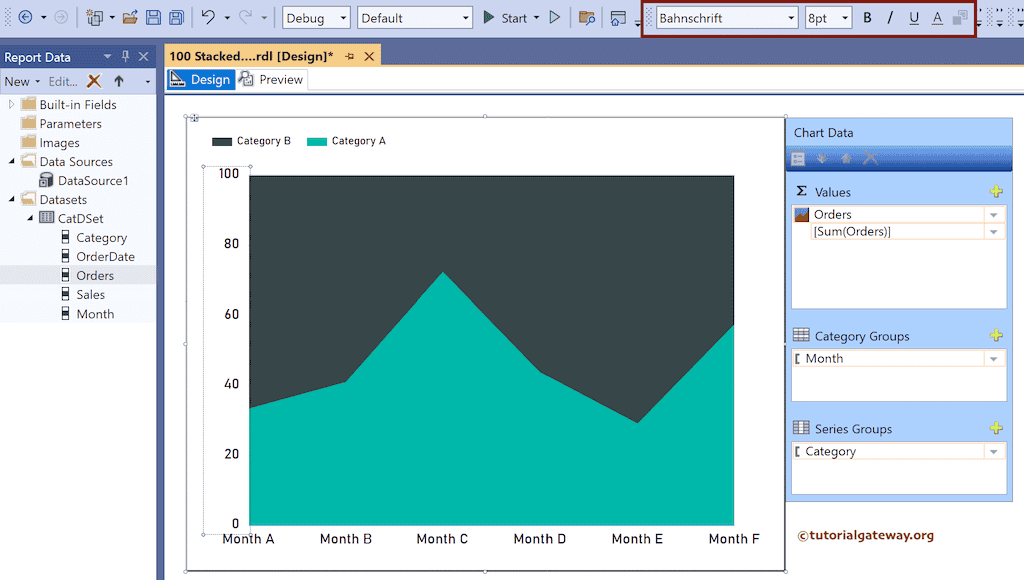Click the move up arrow in Report Data
1024x580 pixels.
(x=119, y=81)
